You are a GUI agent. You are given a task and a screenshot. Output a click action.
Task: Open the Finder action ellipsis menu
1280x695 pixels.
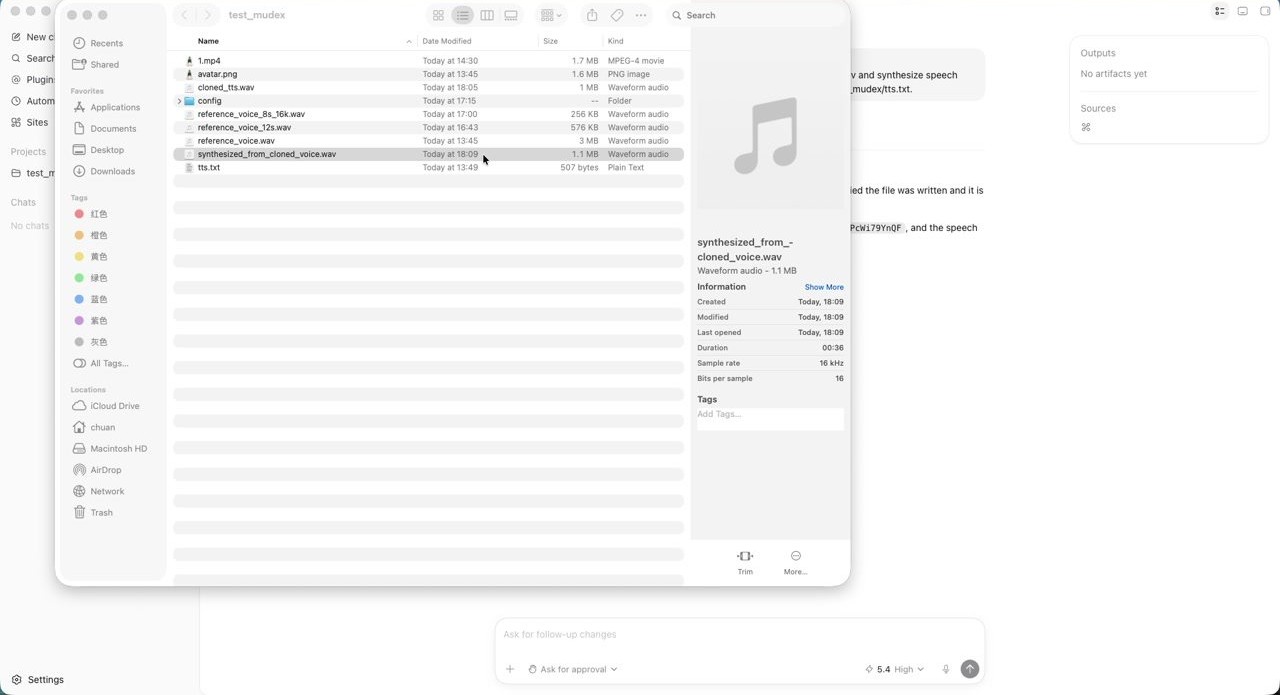[x=641, y=15]
